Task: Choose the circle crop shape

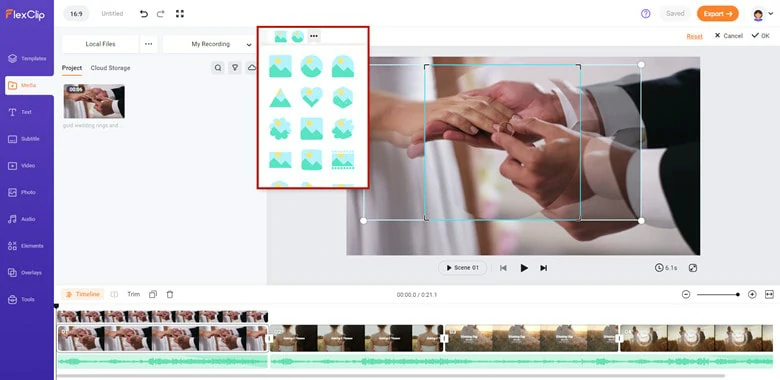Action: (x=311, y=66)
